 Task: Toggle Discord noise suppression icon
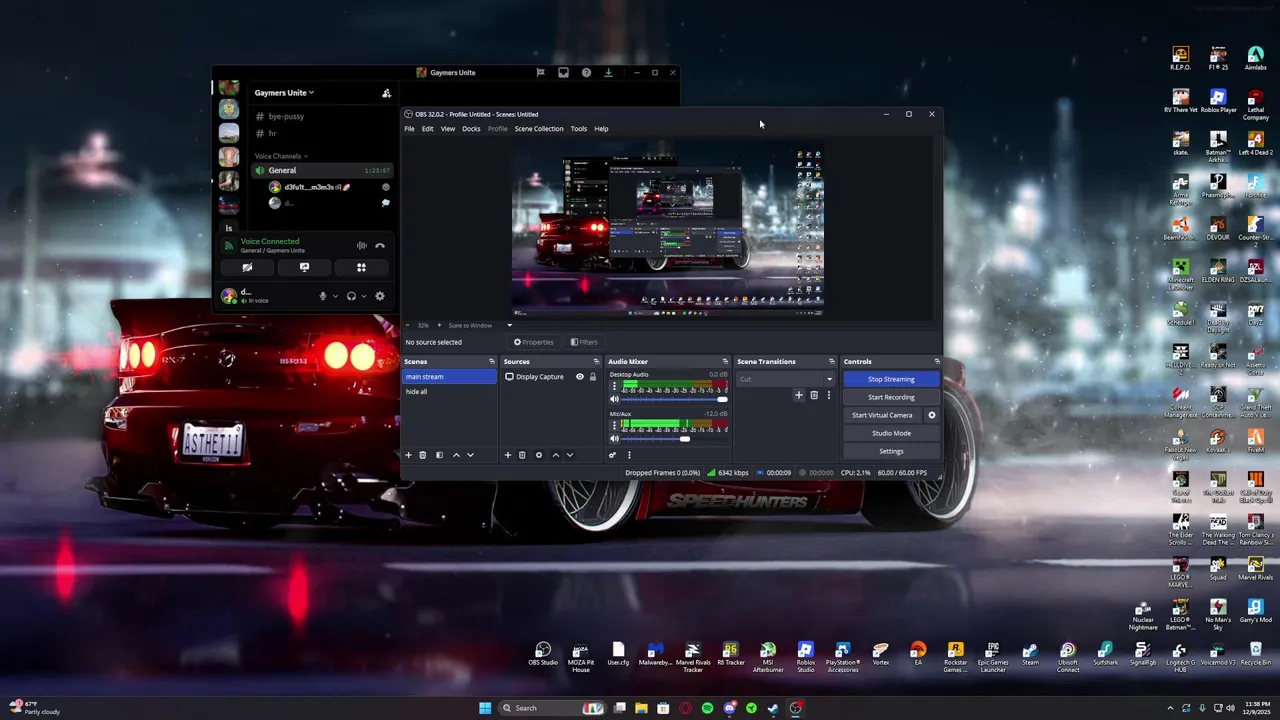[x=361, y=245]
